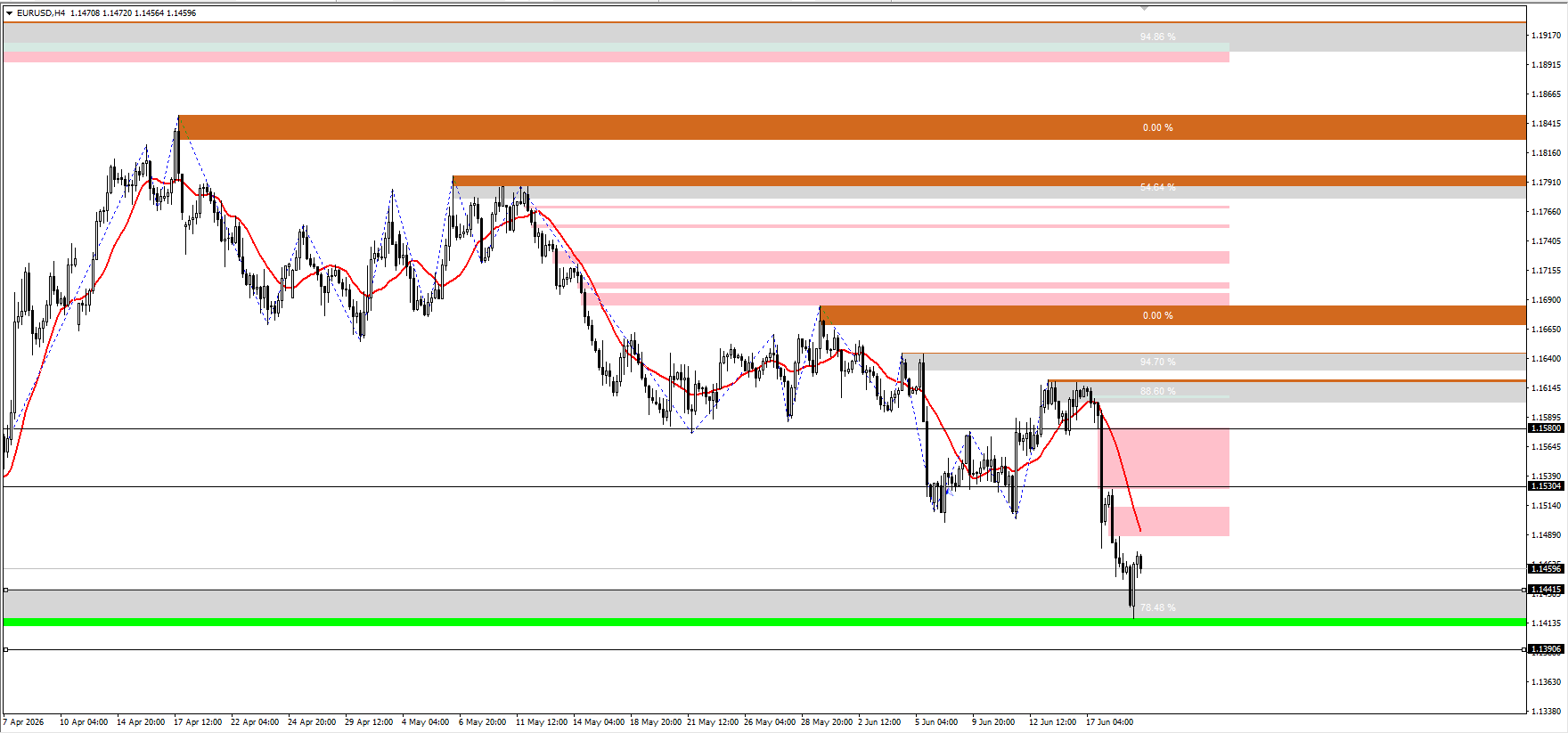Click the 54.64 % zone label
The height and width of the screenshot is (733, 1568).
point(1157,187)
